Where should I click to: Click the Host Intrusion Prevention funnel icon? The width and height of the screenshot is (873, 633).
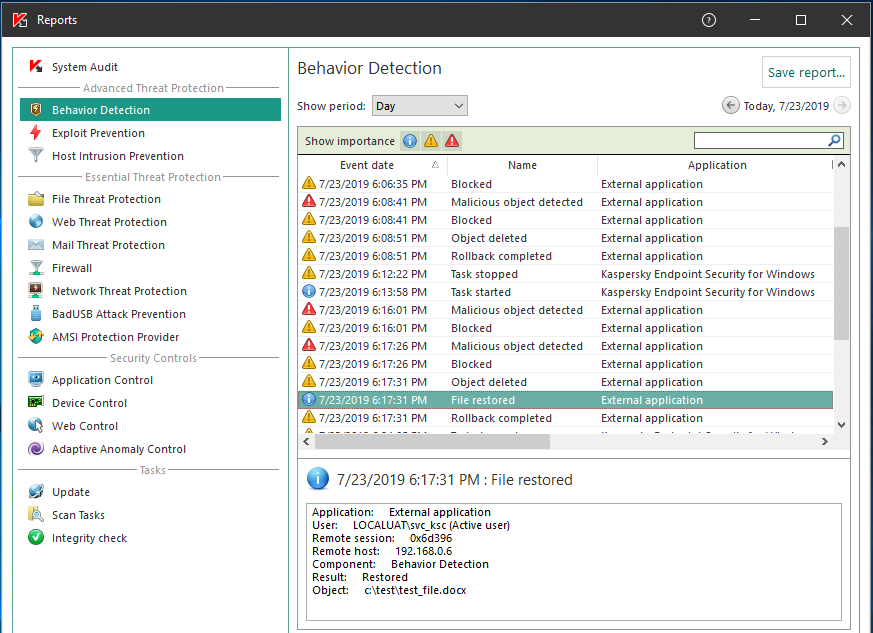click(x=36, y=156)
